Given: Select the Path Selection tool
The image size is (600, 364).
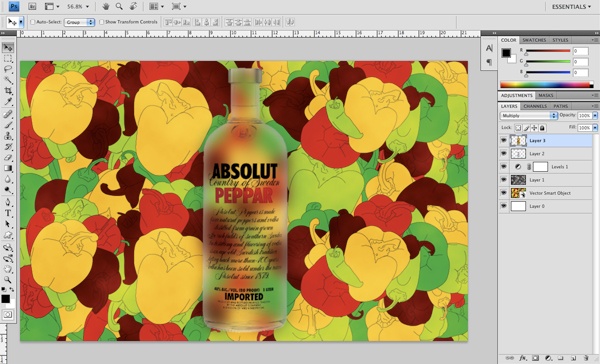Looking at the screenshot, I should [x=8, y=224].
